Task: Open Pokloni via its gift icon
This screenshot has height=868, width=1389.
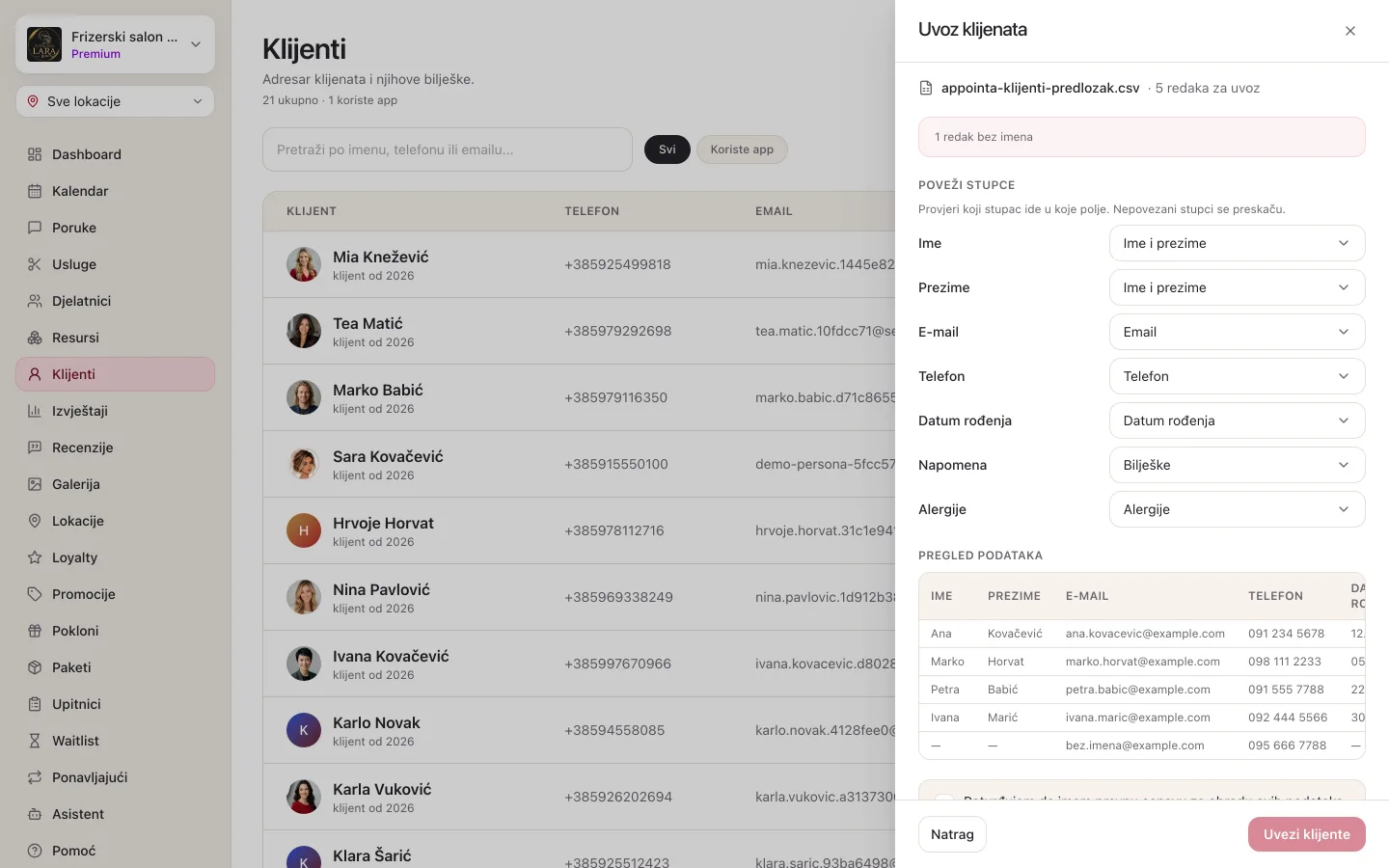Action: coord(35,631)
